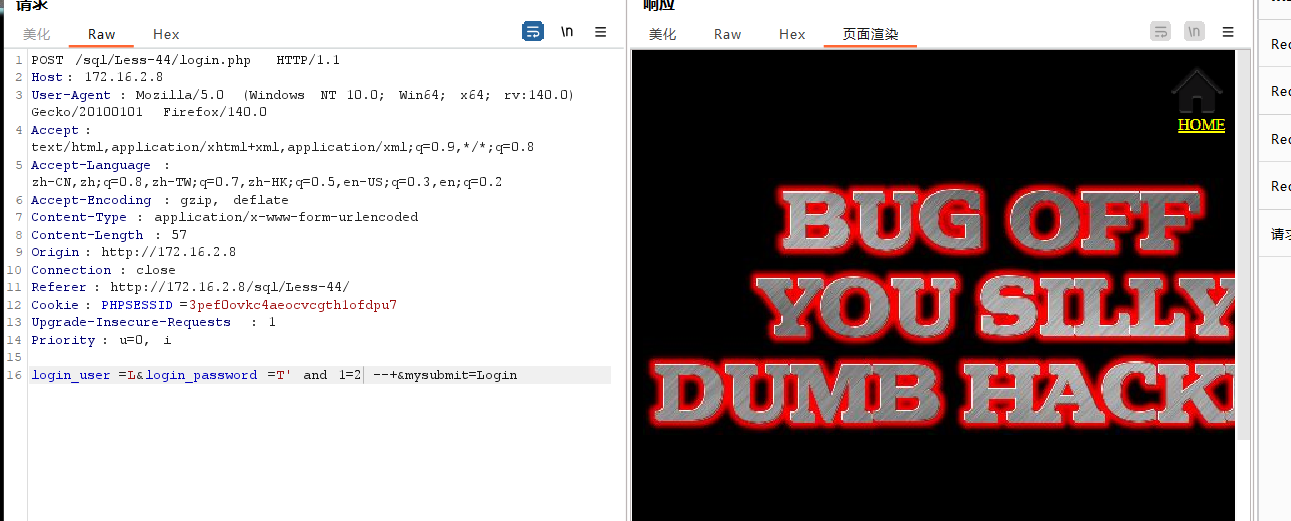Click the text/html Accept value line
Viewport: 1291px width, 521px height.
[x=283, y=147]
